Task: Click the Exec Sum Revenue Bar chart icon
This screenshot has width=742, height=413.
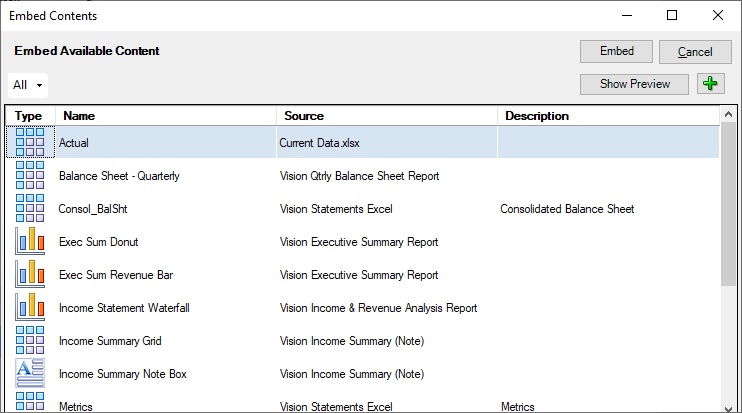Action: point(30,274)
